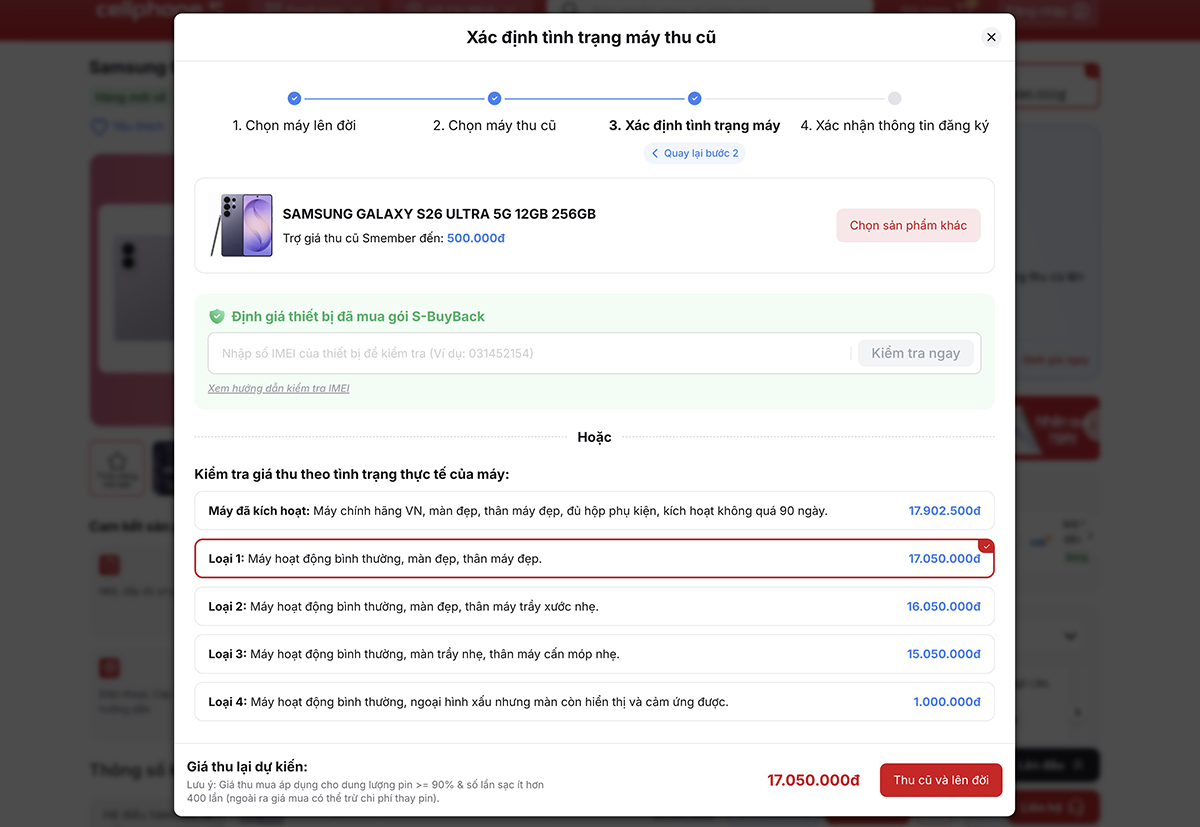Click expected buyback total 17.050.000đ
1200x827 pixels.
813,780
